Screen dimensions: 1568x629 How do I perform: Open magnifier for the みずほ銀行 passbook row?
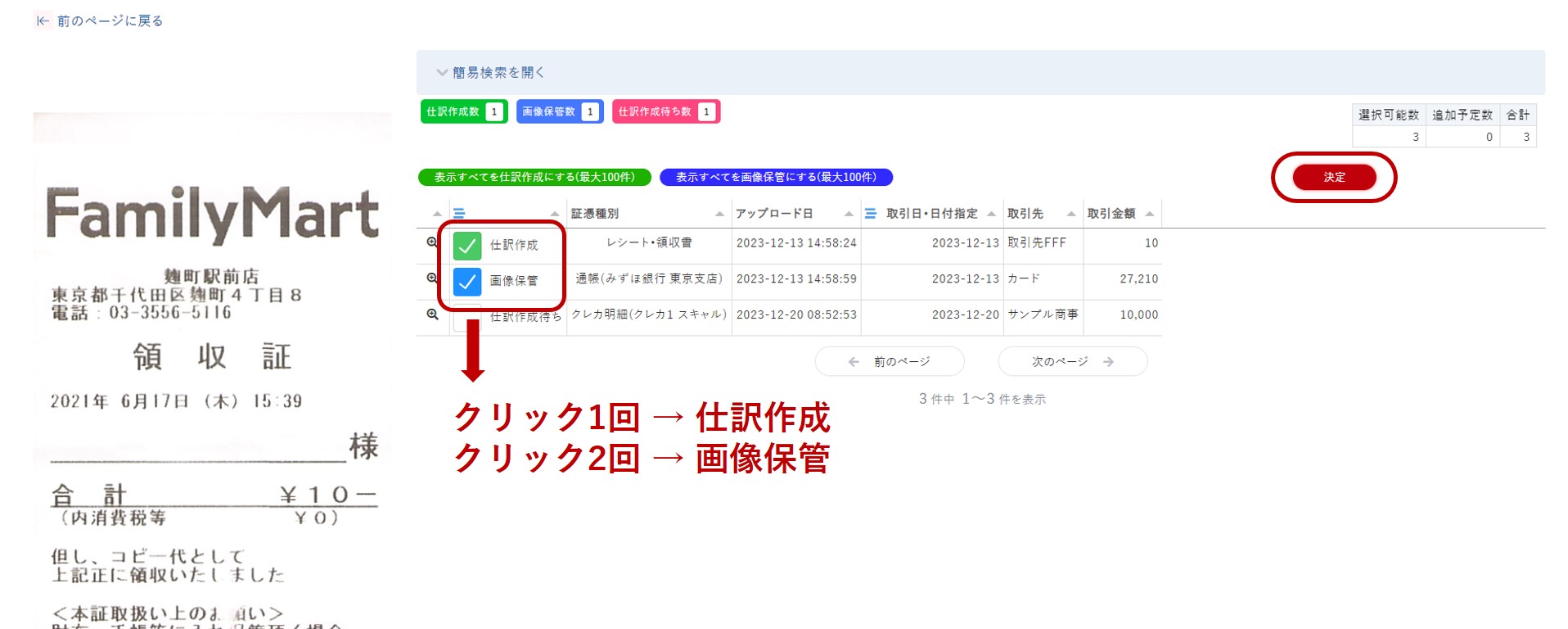pos(432,278)
